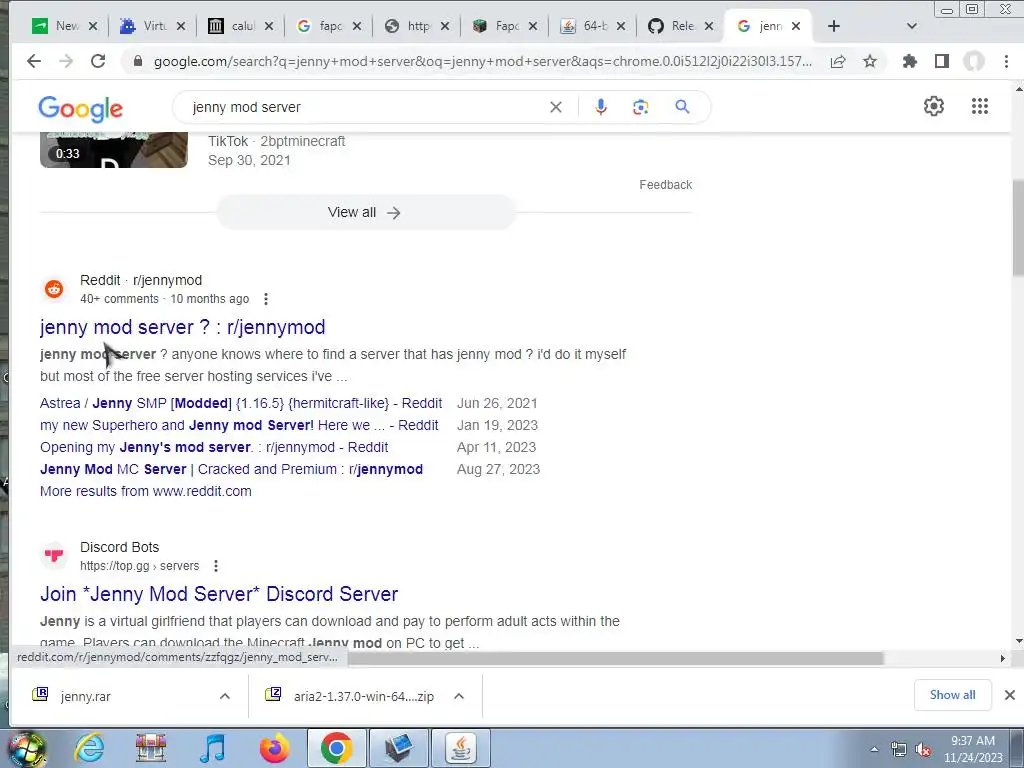Open more options for Discord Bots result
The image size is (1024, 768).
pos(216,566)
